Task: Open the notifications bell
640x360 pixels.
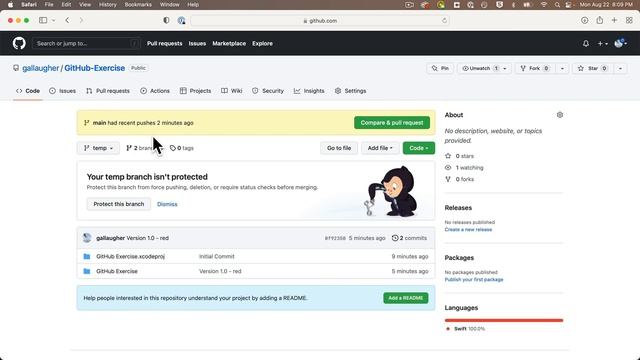Action: tap(586, 43)
